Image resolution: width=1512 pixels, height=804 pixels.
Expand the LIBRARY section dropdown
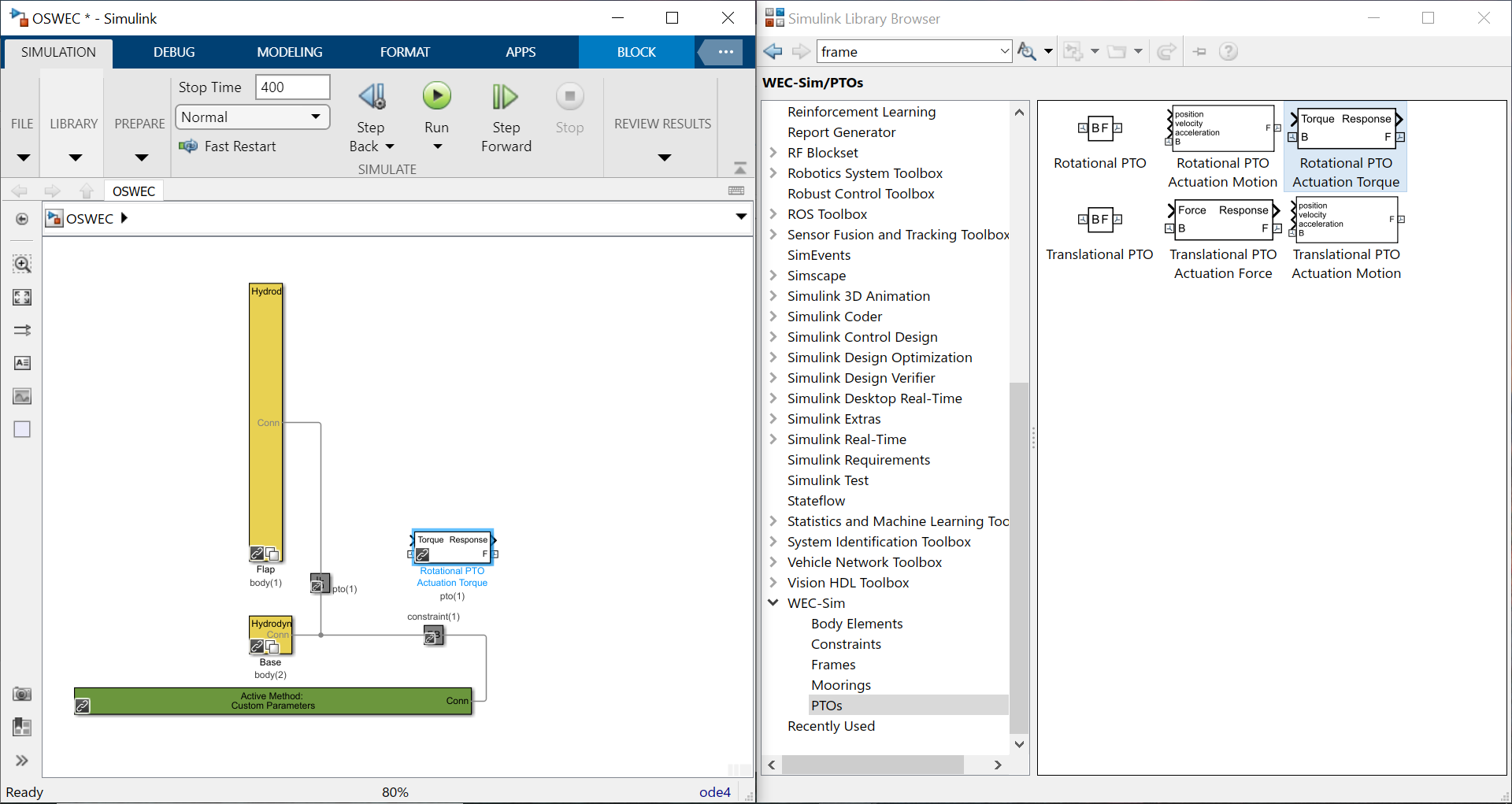[75, 157]
